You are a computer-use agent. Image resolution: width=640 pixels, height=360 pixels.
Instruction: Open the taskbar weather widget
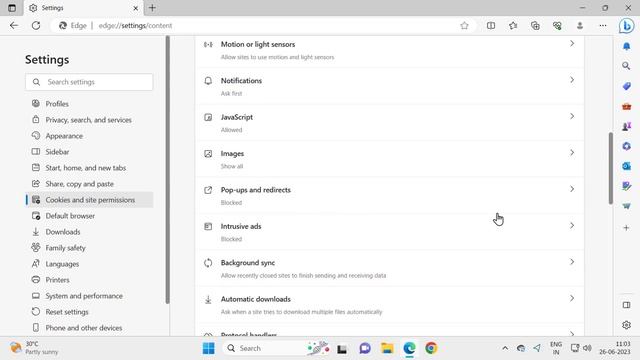pyautogui.click(x=34, y=348)
